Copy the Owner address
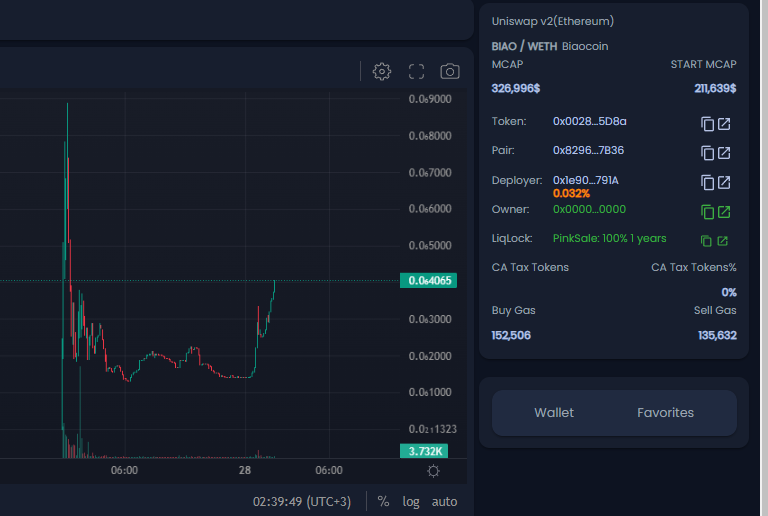 707,212
